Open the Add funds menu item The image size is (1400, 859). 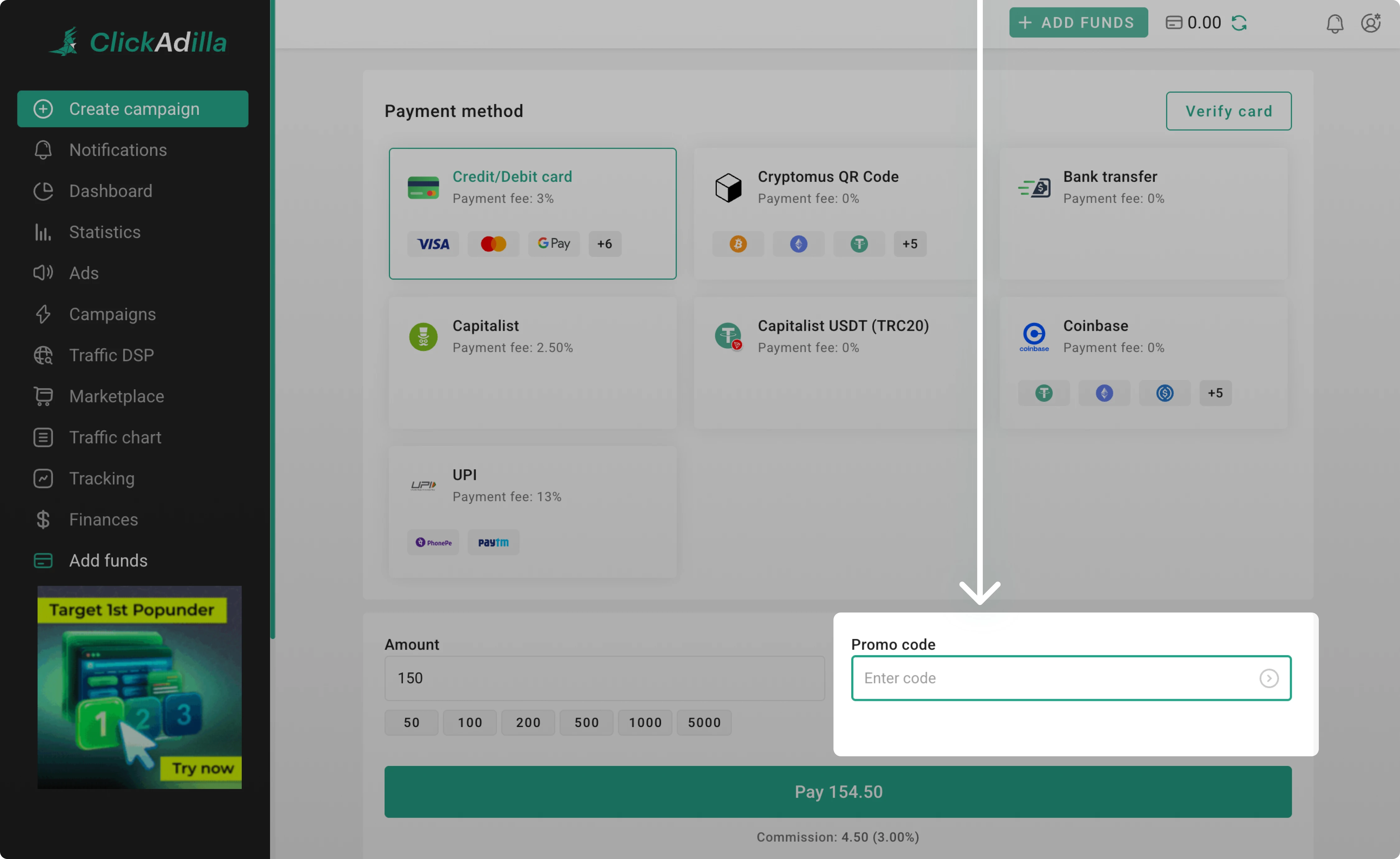click(109, 561)
